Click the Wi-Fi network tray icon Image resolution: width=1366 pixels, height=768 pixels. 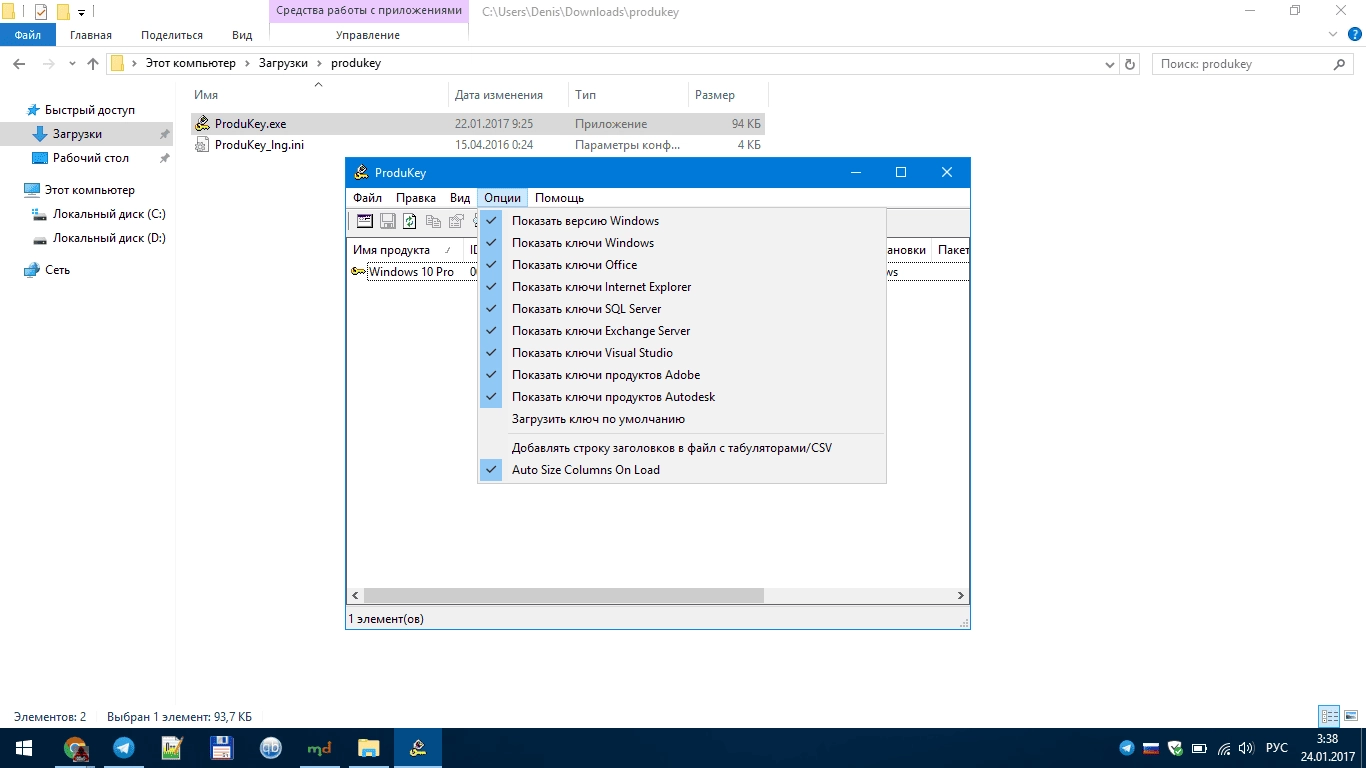1224,748
